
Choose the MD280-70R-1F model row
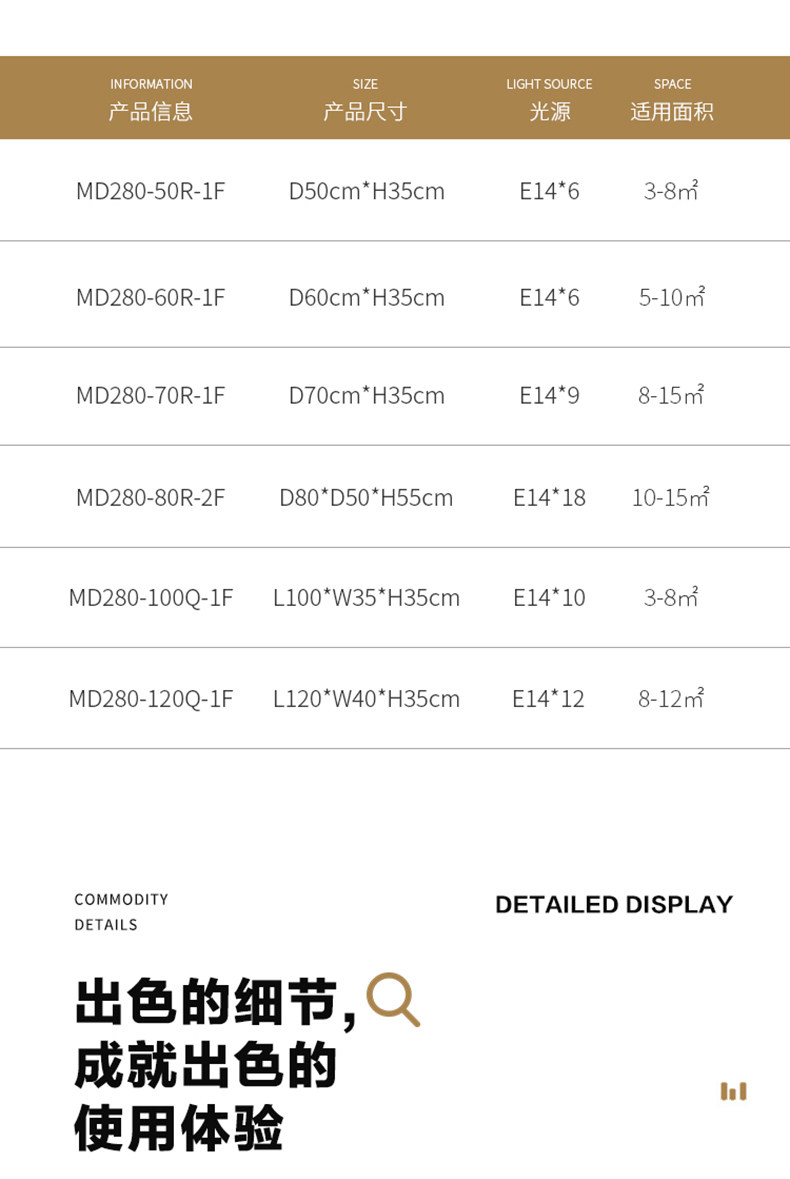[151, 396]
